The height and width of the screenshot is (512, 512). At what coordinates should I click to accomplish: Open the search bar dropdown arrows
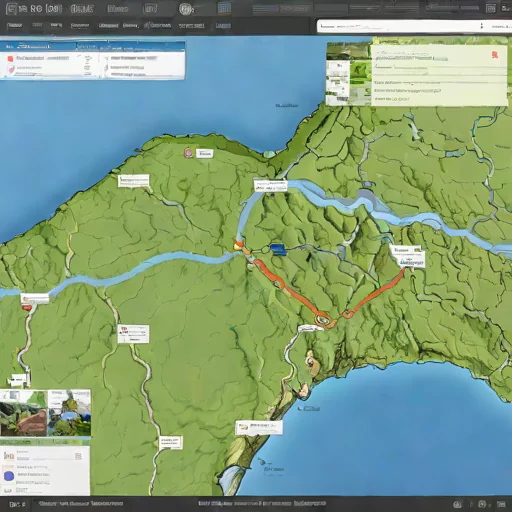click(481, 26)
